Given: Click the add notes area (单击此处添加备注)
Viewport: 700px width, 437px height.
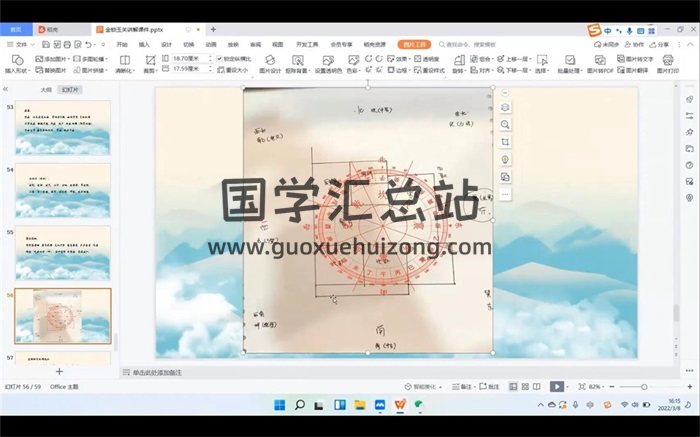Looking at the screenshot, I should coord(157,372).
